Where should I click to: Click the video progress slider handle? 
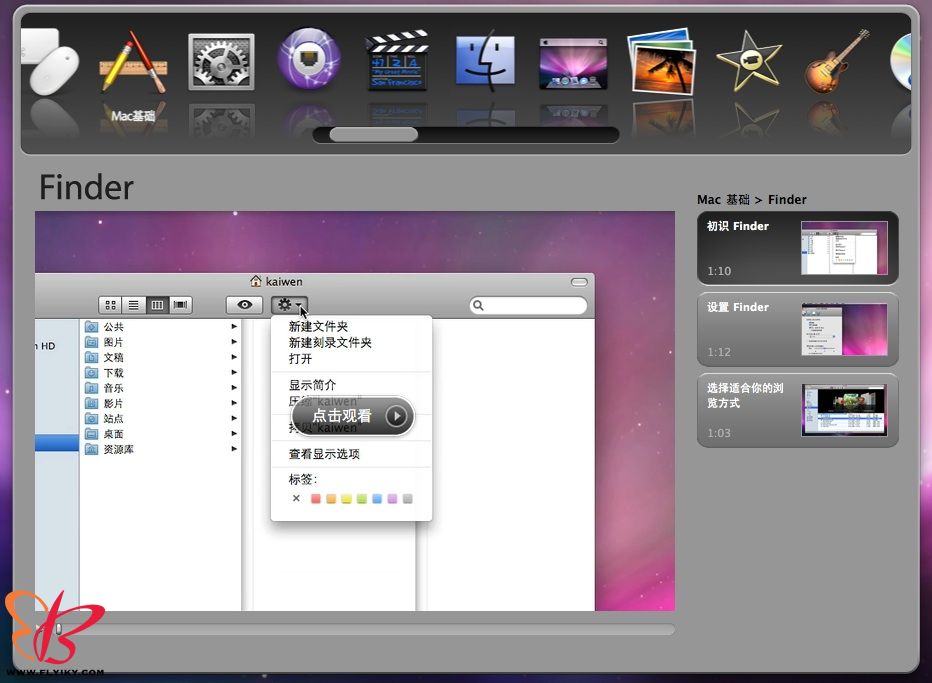(x=58, y=628)
